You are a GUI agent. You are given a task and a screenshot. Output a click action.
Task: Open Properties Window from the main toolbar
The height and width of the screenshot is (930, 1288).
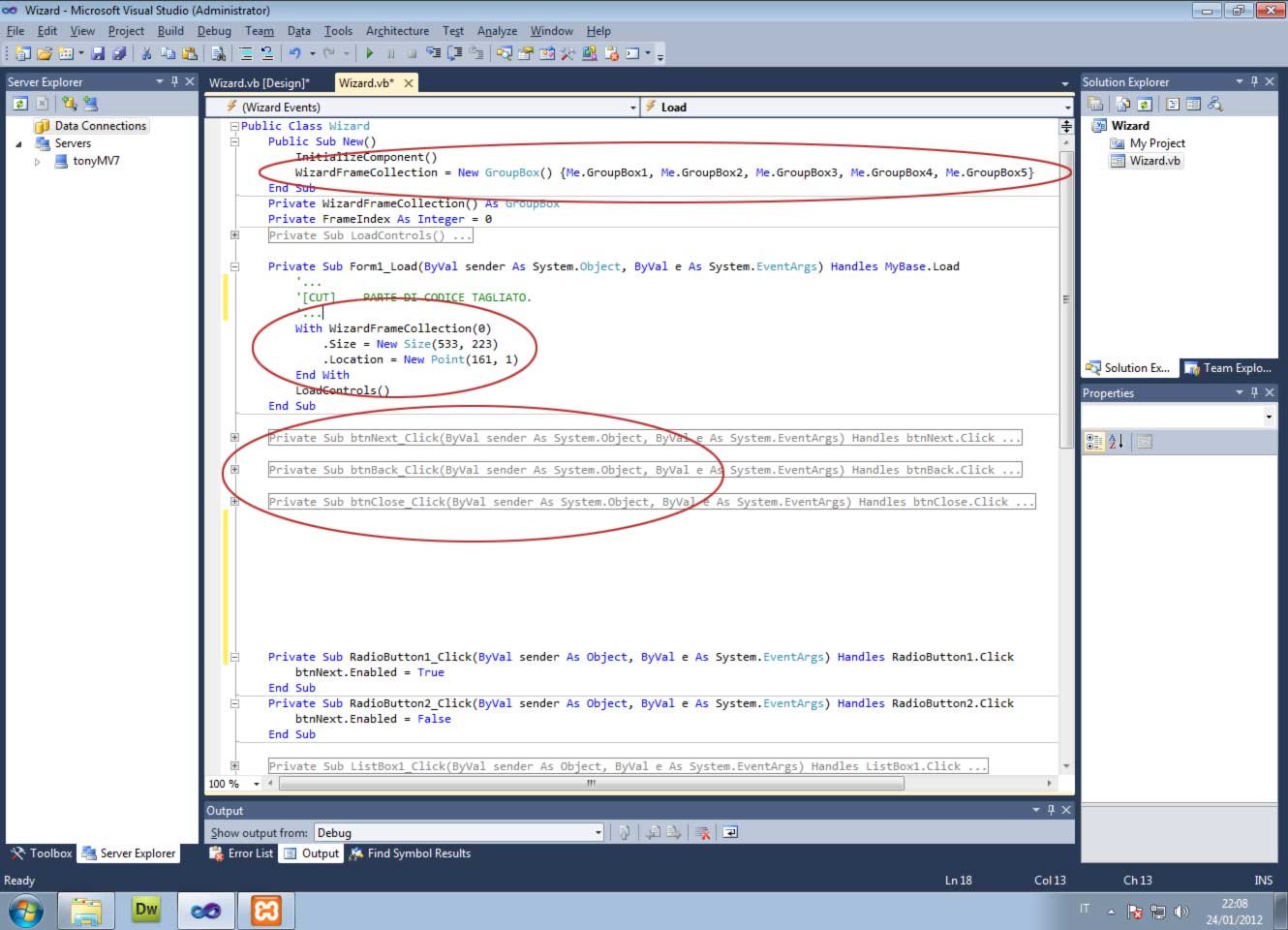(525, 53)
